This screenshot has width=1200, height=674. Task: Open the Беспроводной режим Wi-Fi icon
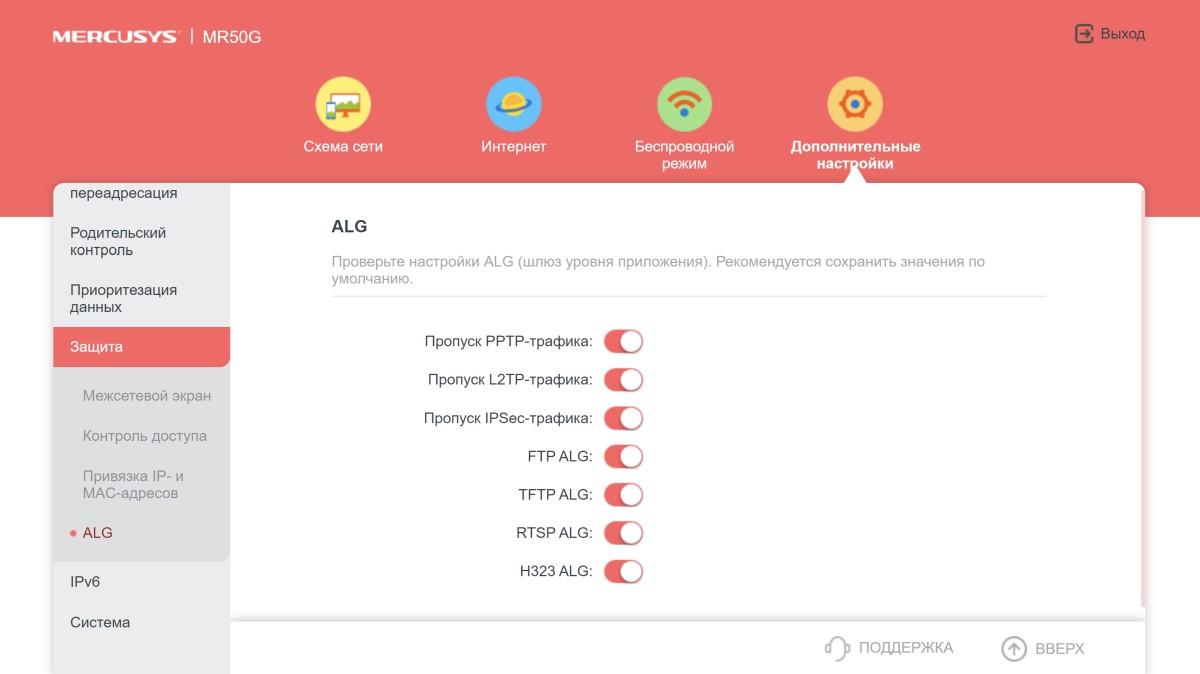(x=684, y=104)
